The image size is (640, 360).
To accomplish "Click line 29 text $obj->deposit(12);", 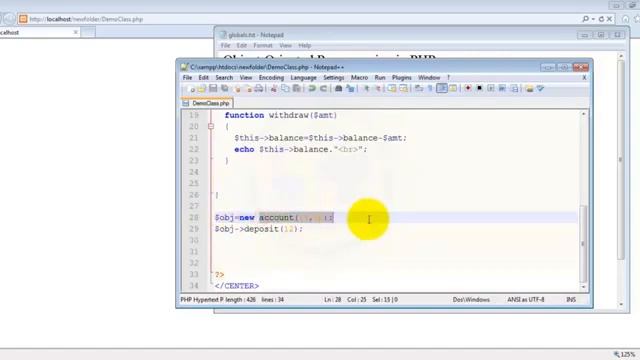I will tap(259, 229).
